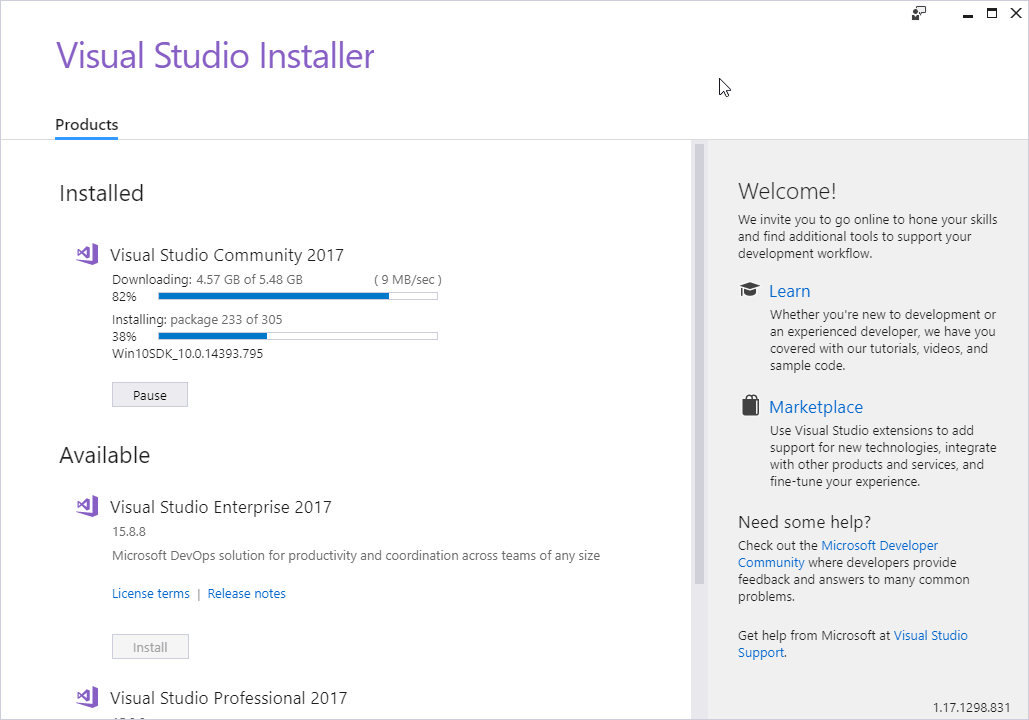The image size is (1029, 720).
Task: Open the Marketplace link
Action: [816, 407]
